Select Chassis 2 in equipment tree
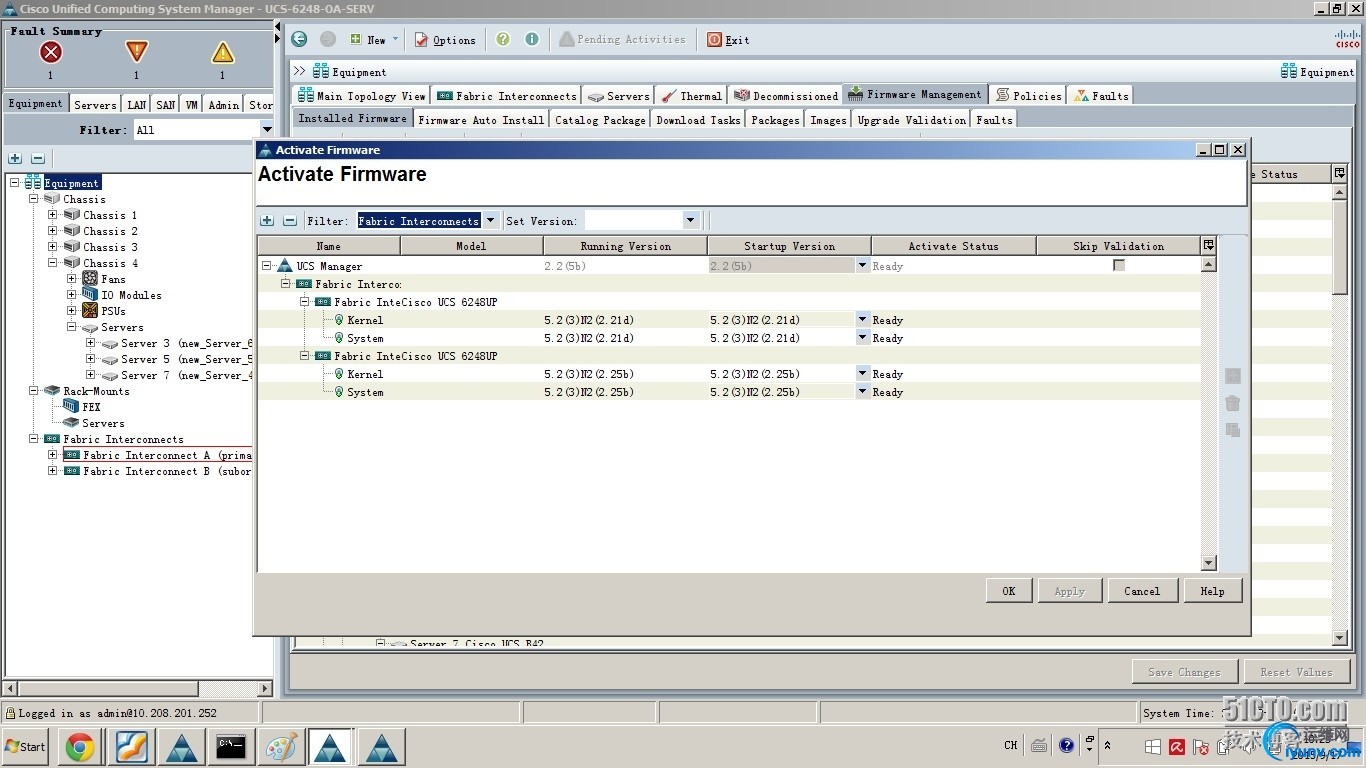1366x768 pixels. (101, 231)
